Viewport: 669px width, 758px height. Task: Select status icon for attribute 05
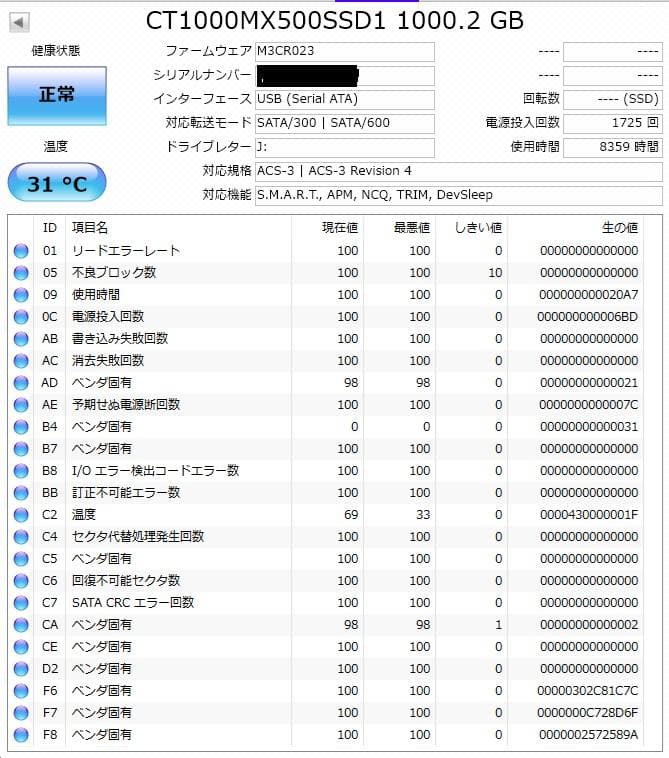click(21, 273)
